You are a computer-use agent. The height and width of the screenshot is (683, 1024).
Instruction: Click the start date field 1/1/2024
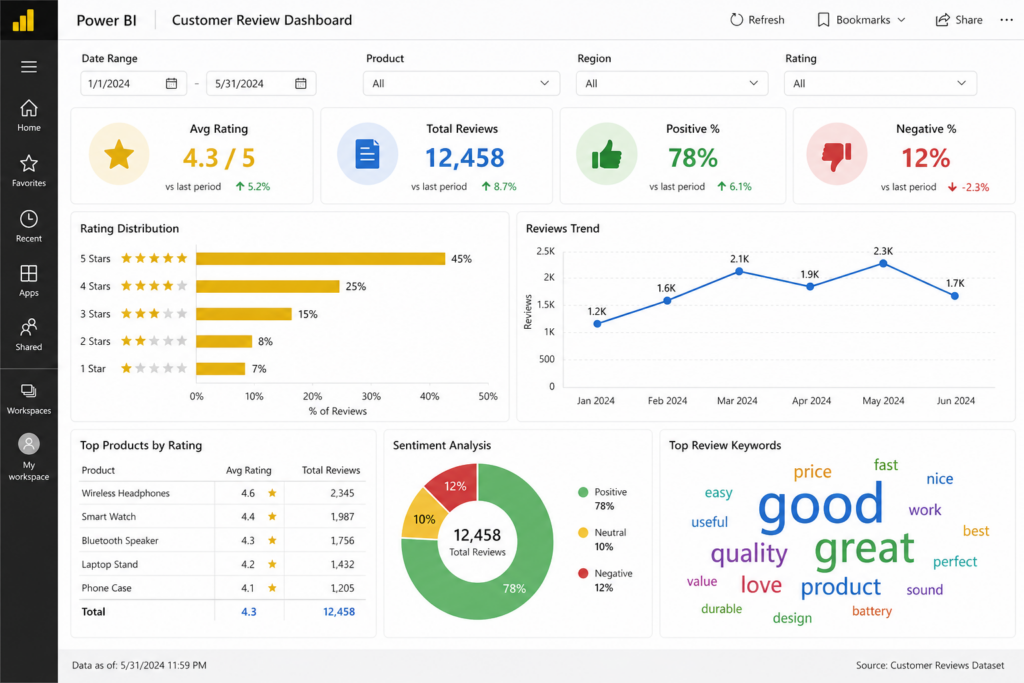tap(133, 83)
